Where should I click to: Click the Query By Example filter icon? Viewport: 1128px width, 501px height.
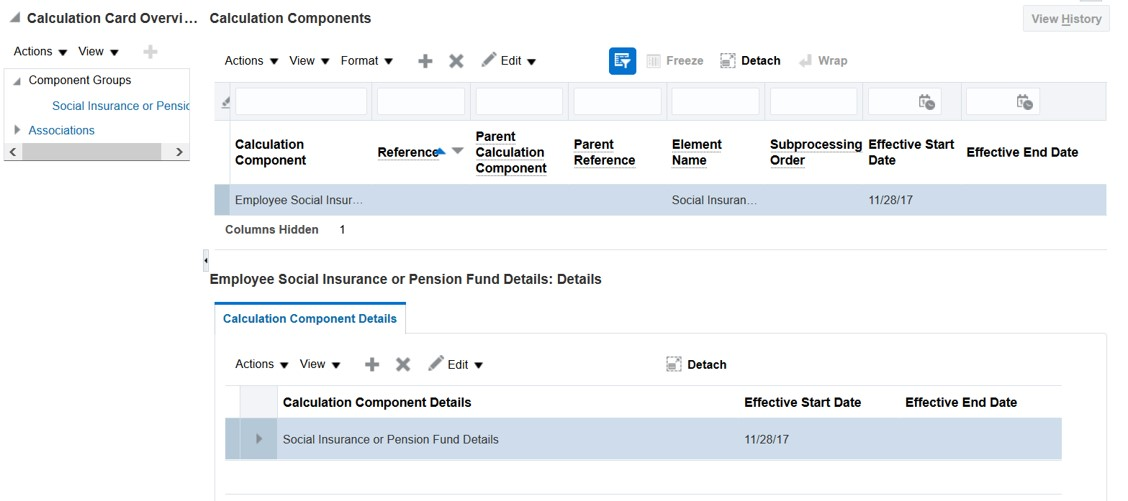[622, 61]
